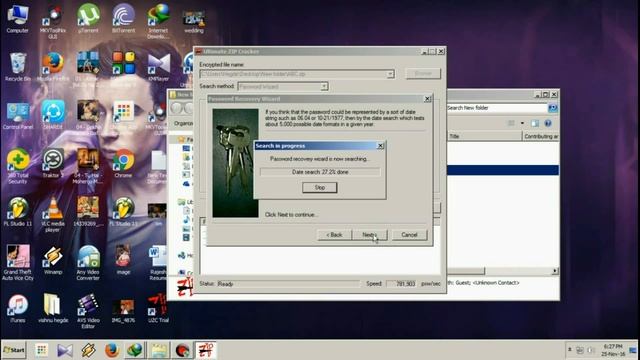Expand the Encrypted file name combo box

(390, 74)
